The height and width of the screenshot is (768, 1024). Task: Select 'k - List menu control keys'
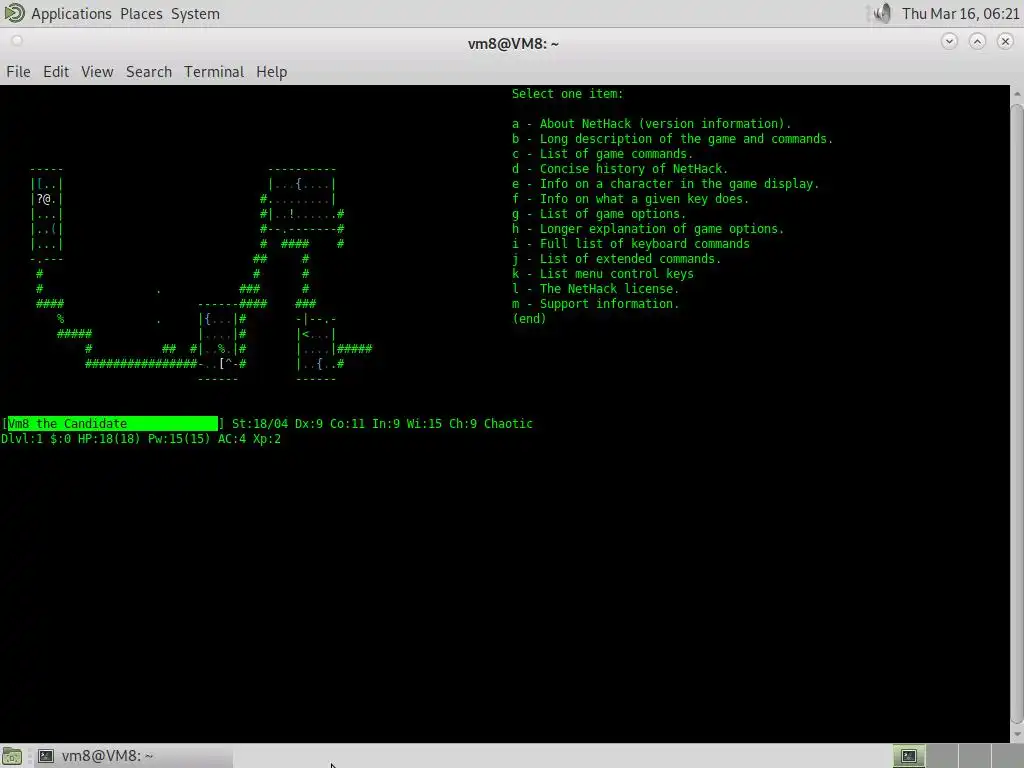pyautogui.click(x=602, y=274)
